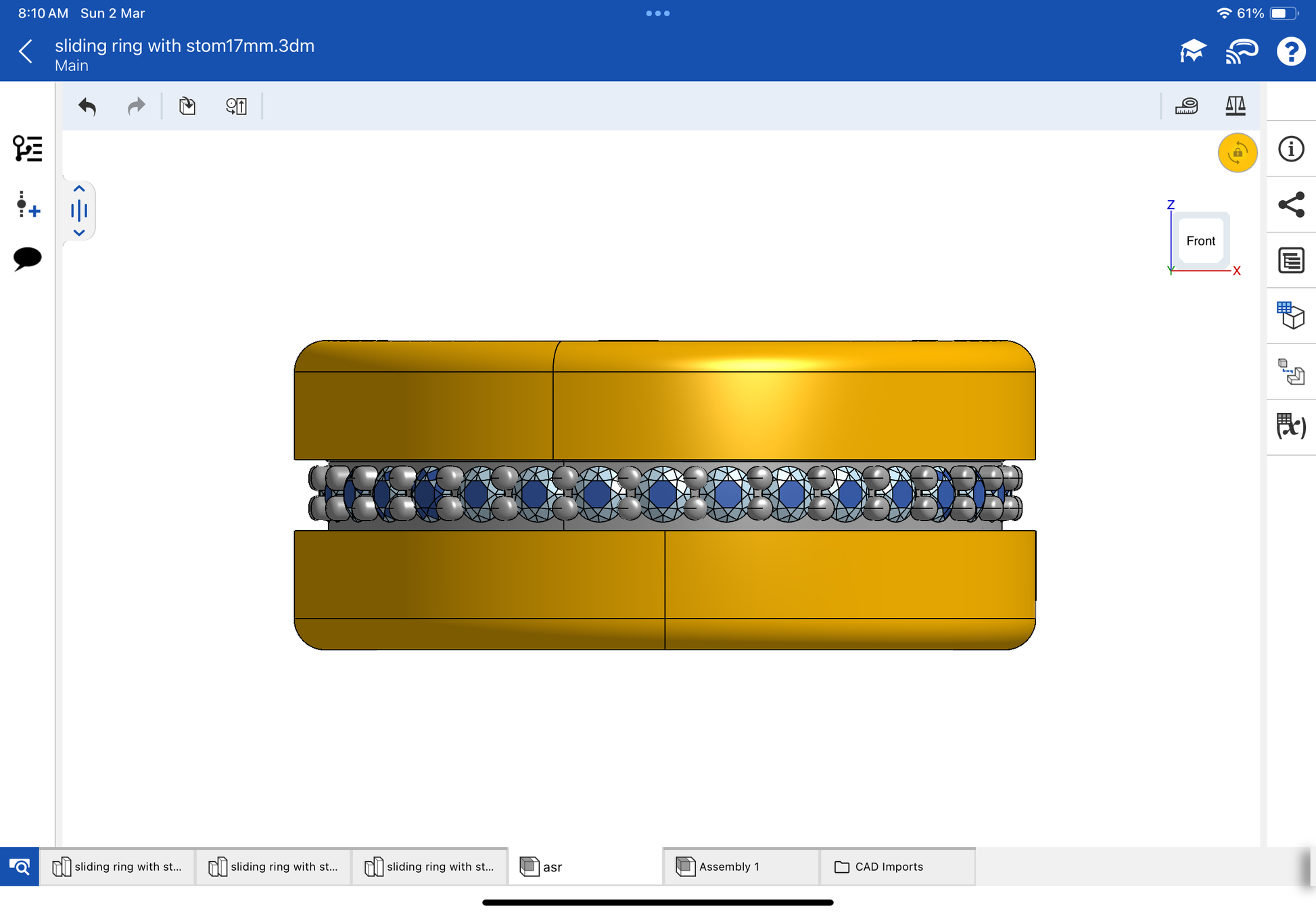Viewport: 1316px width, 914px height.
Task: Toggle the yellow rotation lock button
Action: click(1237, 153)
